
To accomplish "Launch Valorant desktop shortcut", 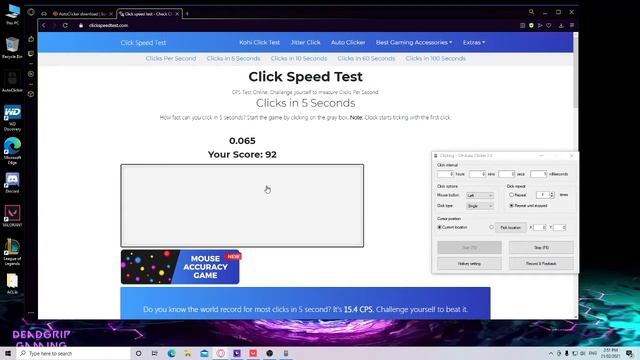I will tap(12, 216).
